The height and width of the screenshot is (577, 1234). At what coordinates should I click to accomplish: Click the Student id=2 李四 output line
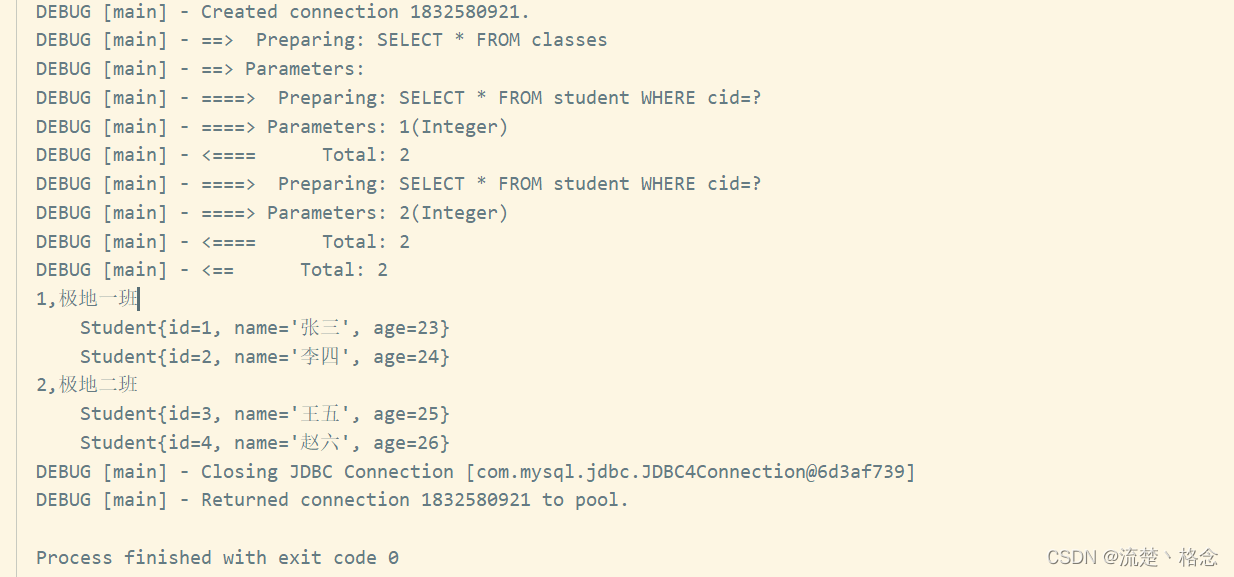pos(265,357)
